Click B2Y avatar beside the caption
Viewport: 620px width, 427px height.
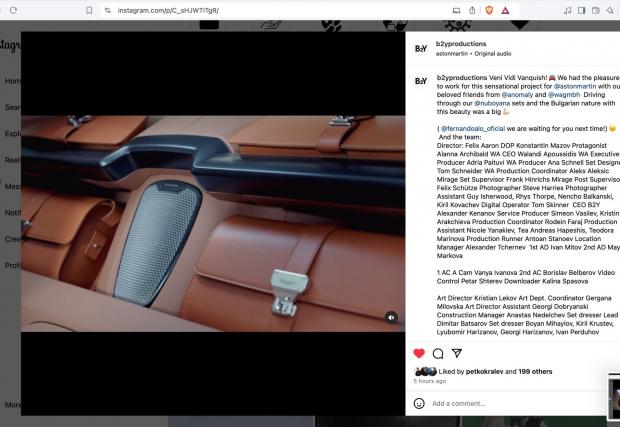coord(421,81)
